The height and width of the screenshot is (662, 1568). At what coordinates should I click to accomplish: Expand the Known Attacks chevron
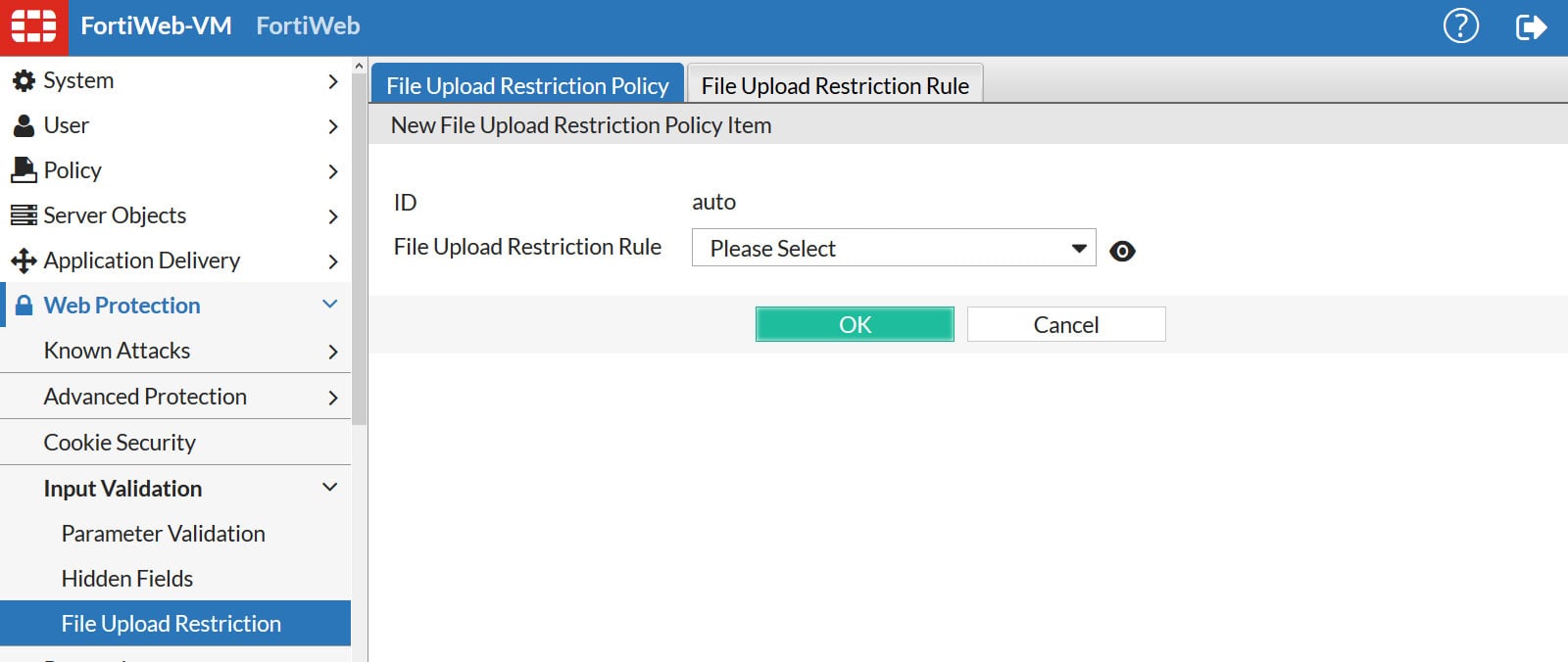tap(333, 352)
